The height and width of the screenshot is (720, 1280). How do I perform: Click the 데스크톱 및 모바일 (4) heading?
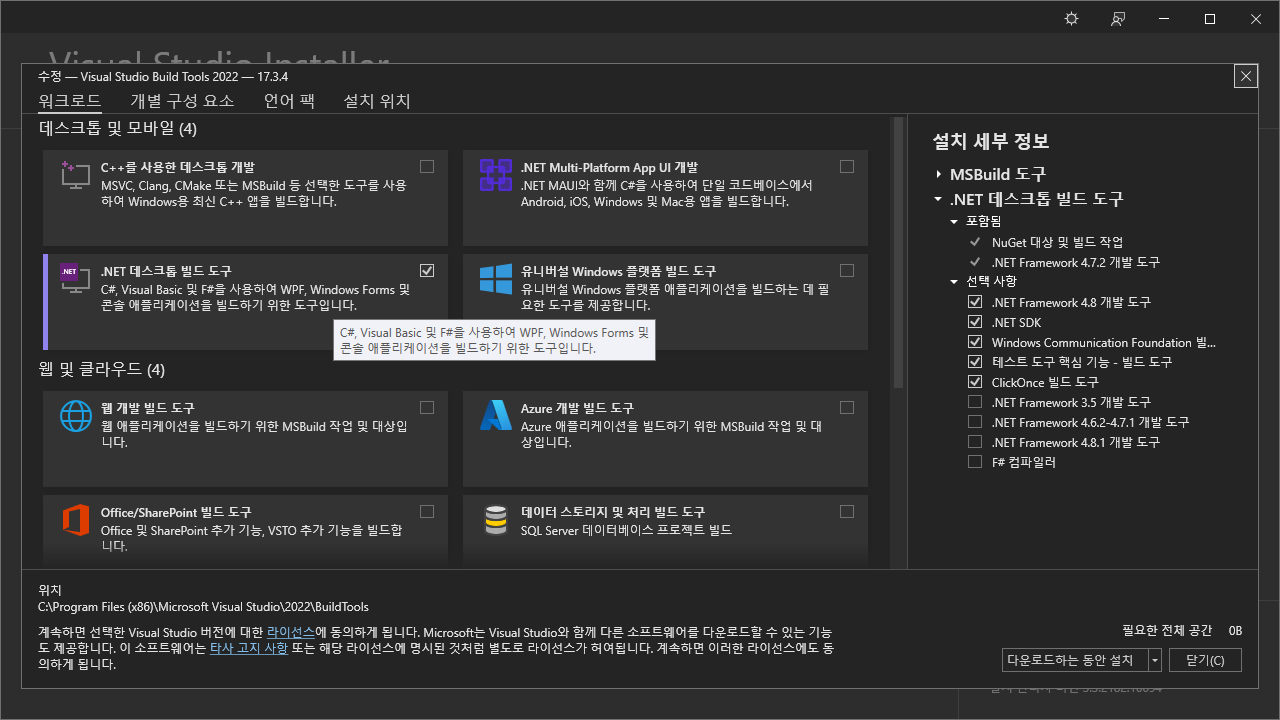118,129
